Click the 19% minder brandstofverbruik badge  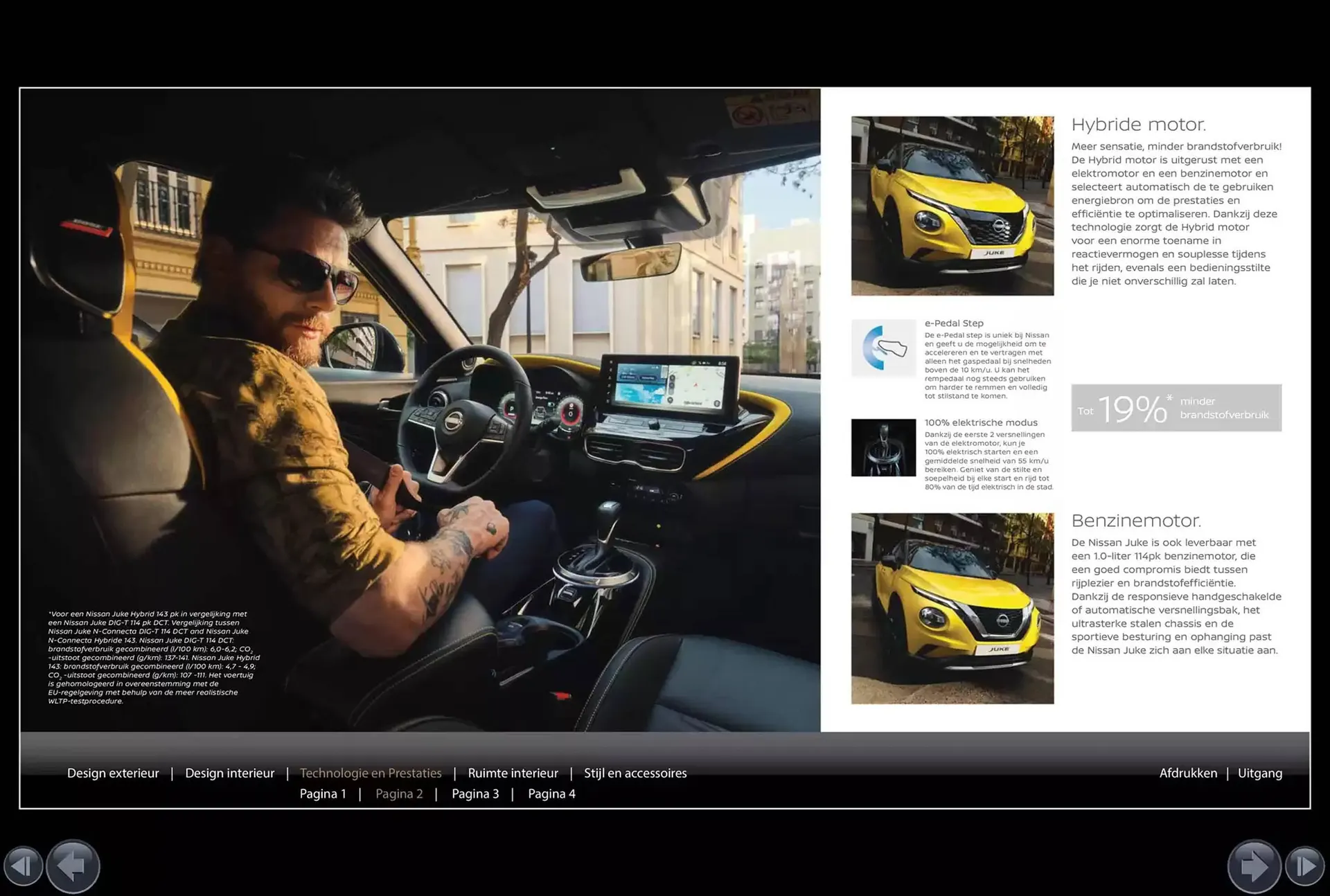pyautogui.click(x=1176, y=408)
